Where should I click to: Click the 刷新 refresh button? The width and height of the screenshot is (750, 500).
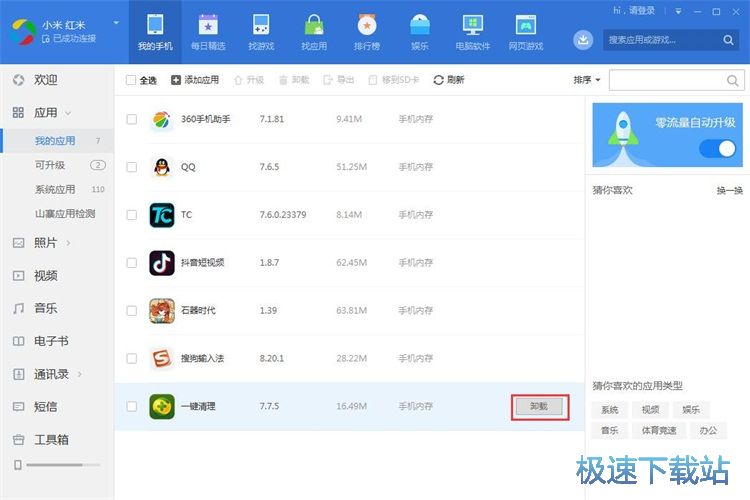coord(449,80)
